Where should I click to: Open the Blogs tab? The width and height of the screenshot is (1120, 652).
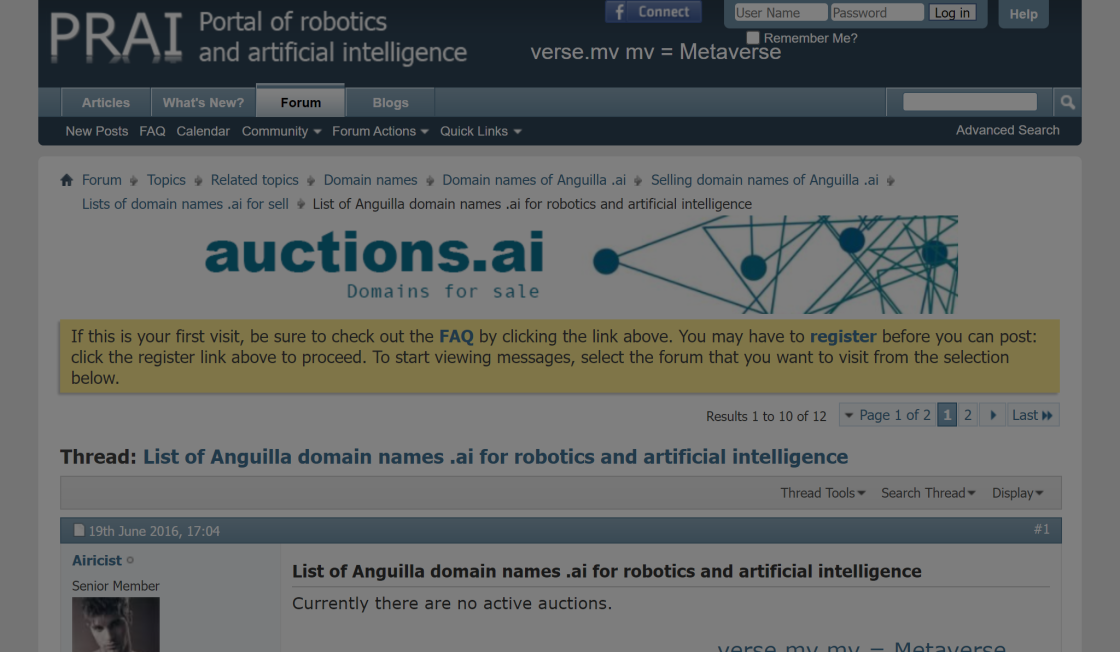click(390, 102)
